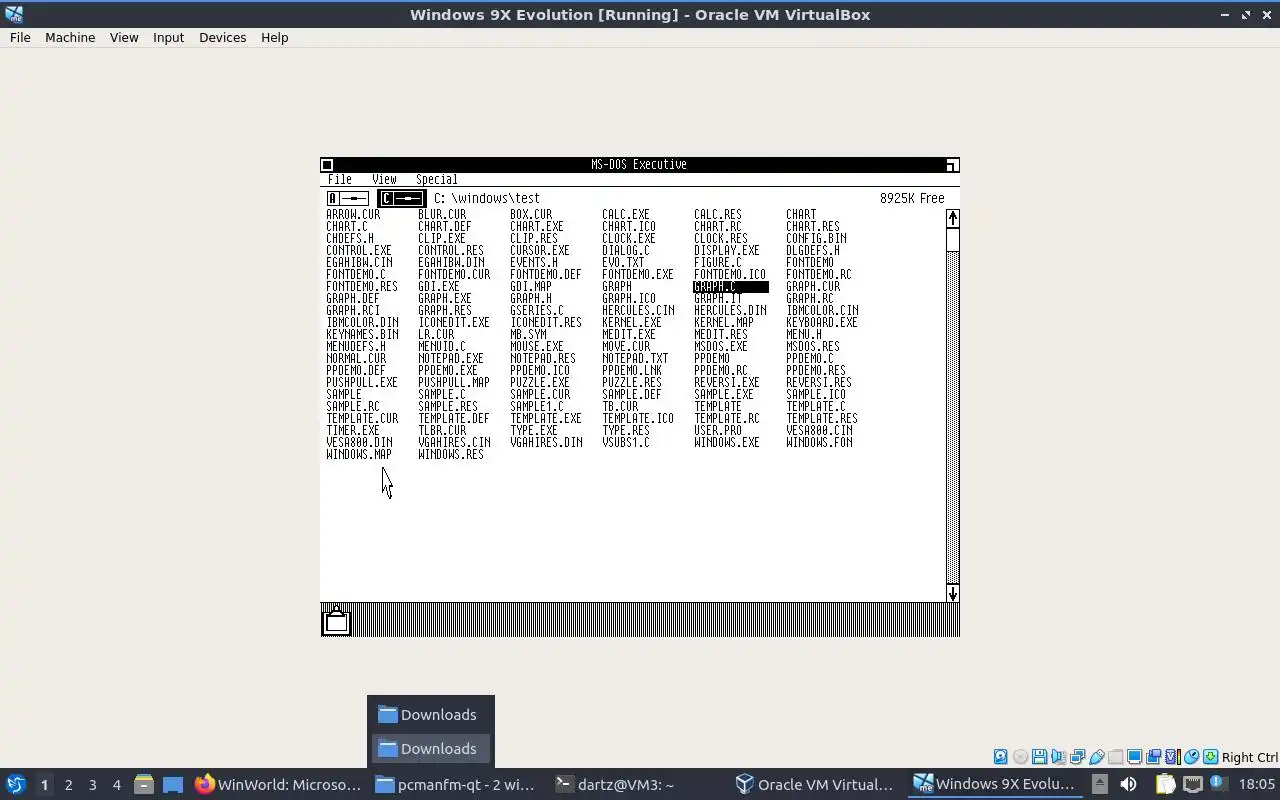This screenshot has height=800, width=1280.
Task: Click the show desktop taskbar icon
Action: point(173,784)
